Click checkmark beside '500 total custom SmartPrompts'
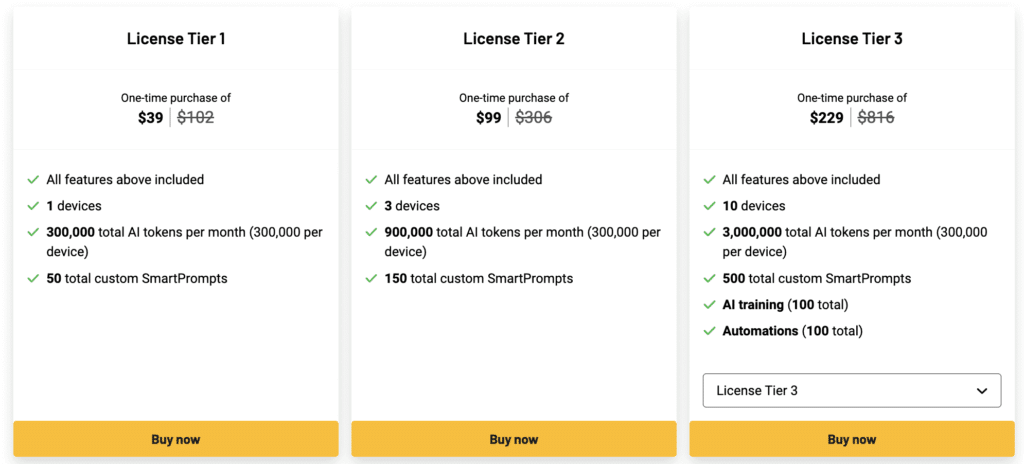 click(x=709, y=278)
